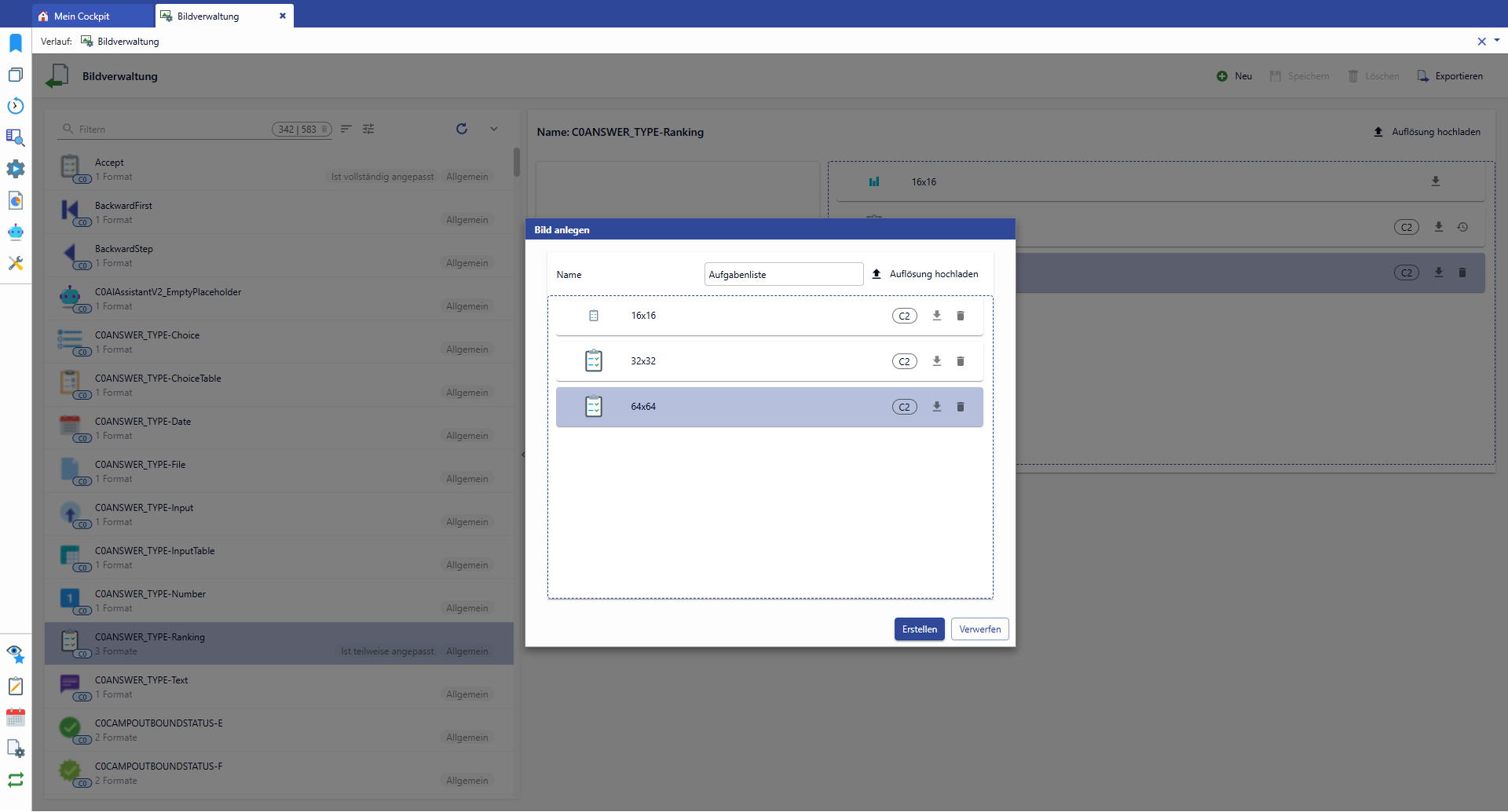Download the 64x64 resolution in dialog
The height and width of the screenshot is (812, 1508).
936,407
